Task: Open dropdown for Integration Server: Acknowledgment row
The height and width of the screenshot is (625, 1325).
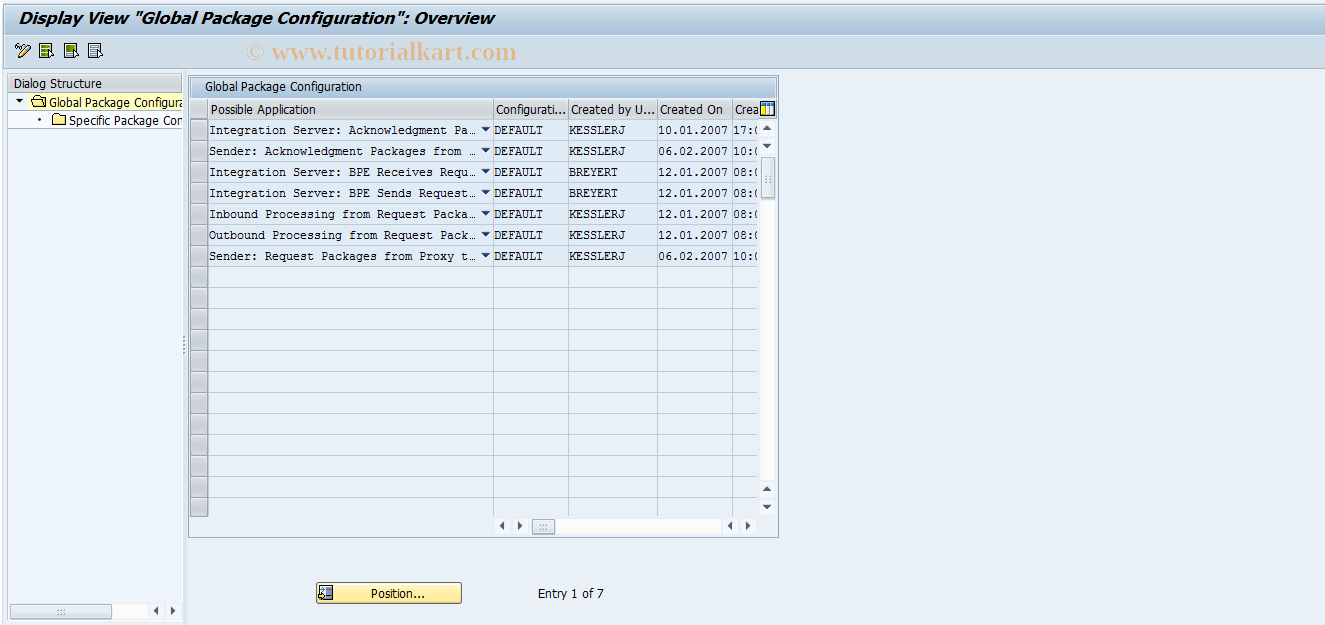Action: [x=486, y=130]
